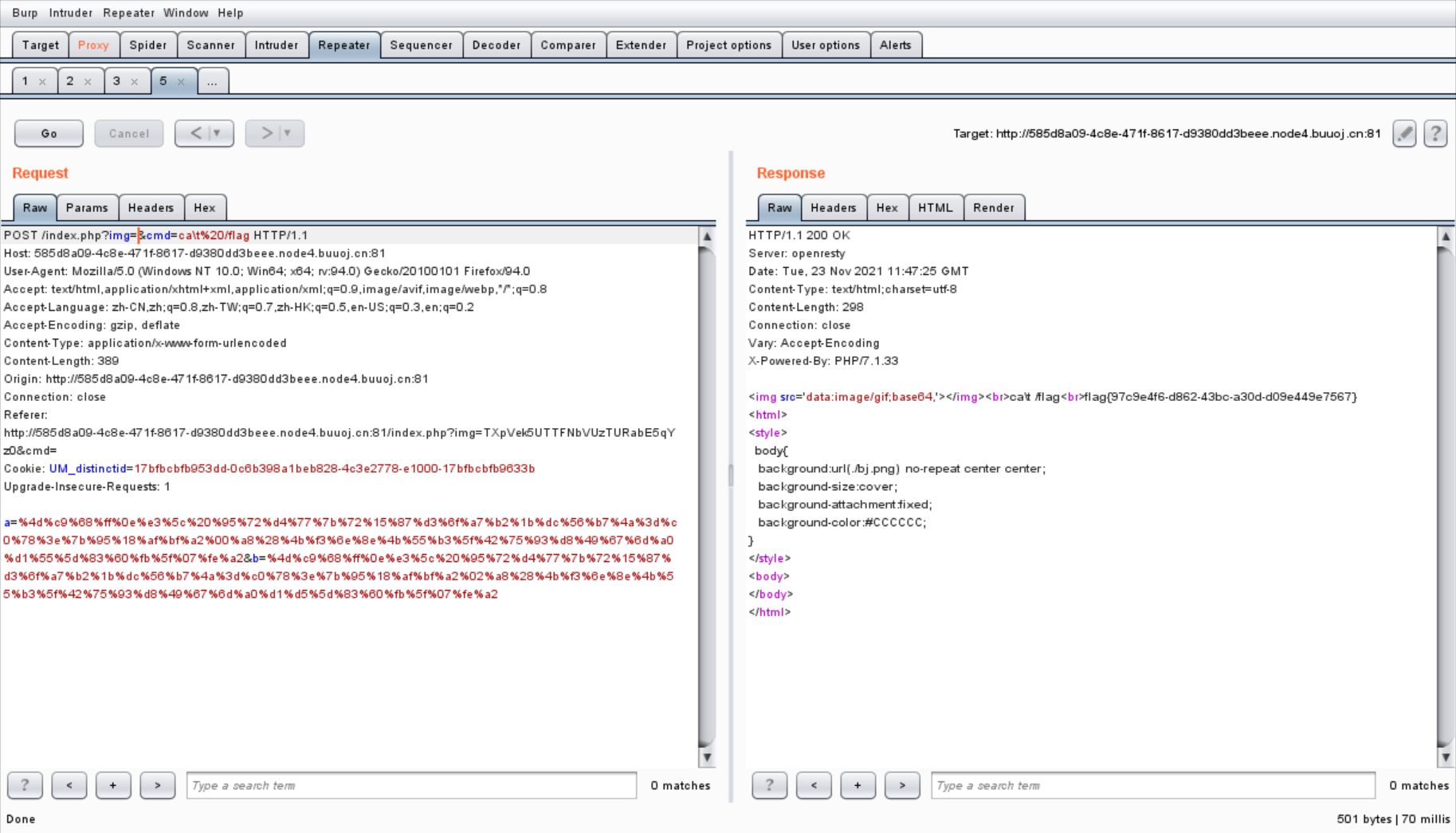Click response search plus options button
The width and height of the screenshot is (1456, 833).
coord(858,785)
